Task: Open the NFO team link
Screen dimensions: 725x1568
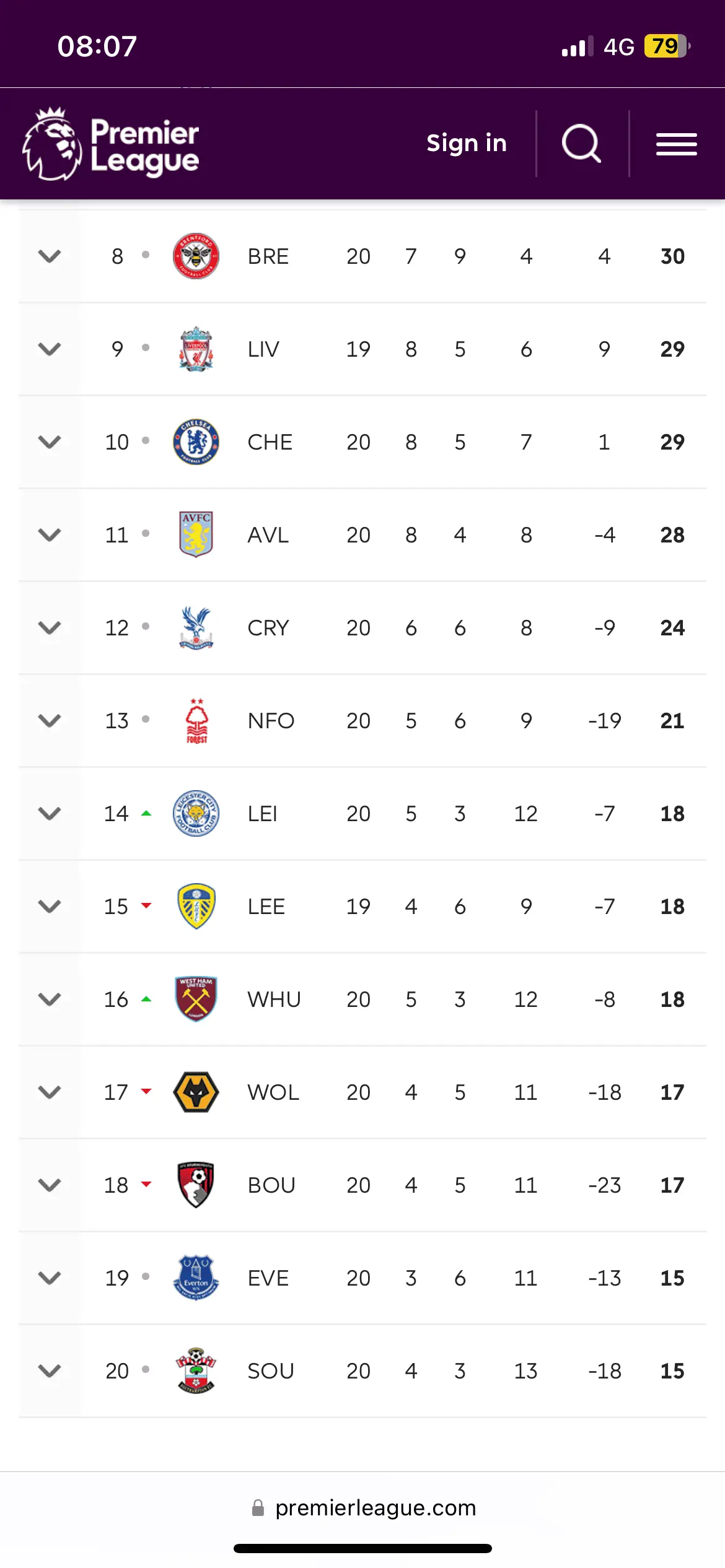Action: 271,721
